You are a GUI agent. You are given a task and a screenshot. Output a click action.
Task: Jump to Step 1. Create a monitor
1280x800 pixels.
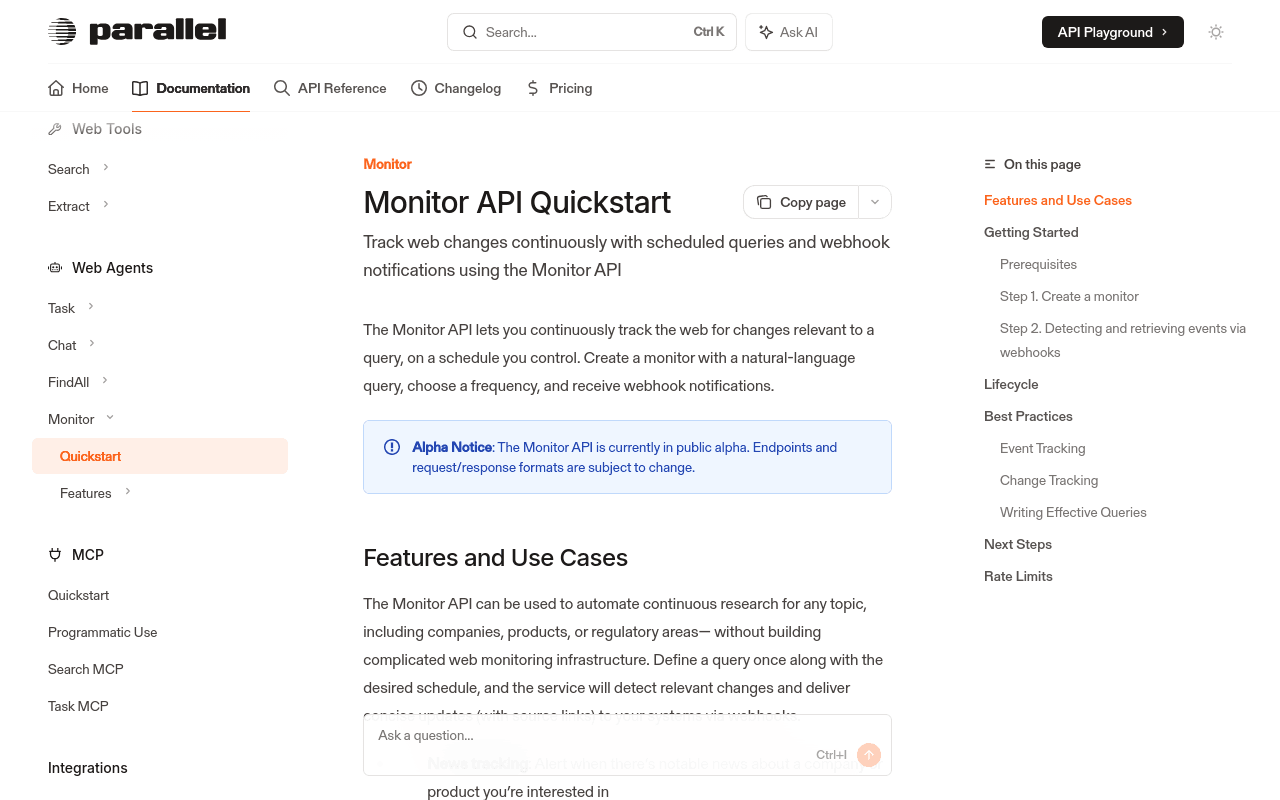[1069, 296]
